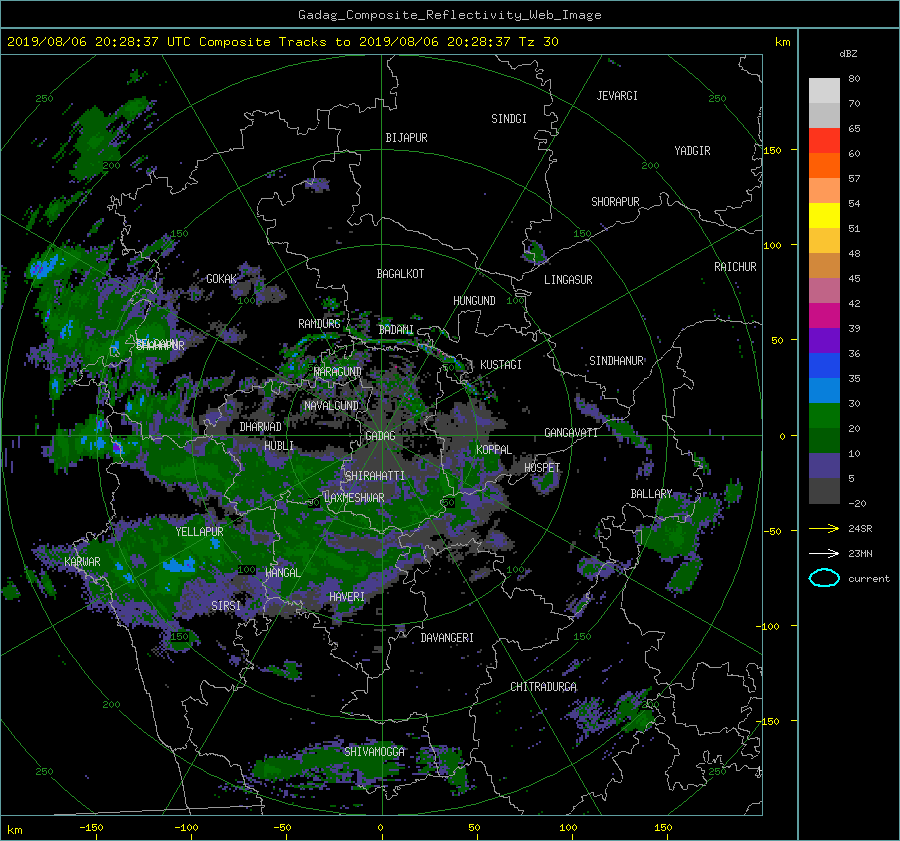Click the SINDHANUR city label
The image size is (900, 841).
point(616,361)
